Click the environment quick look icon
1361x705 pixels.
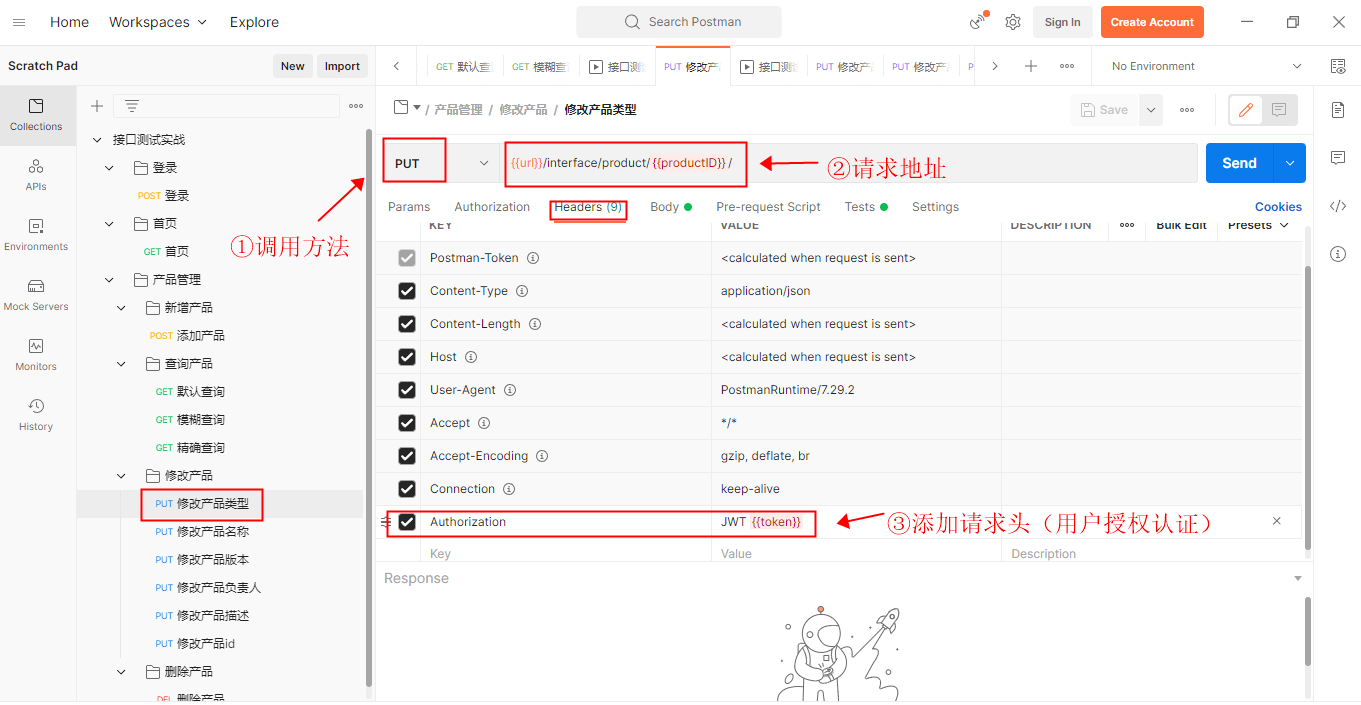(x=1338, y=66)
